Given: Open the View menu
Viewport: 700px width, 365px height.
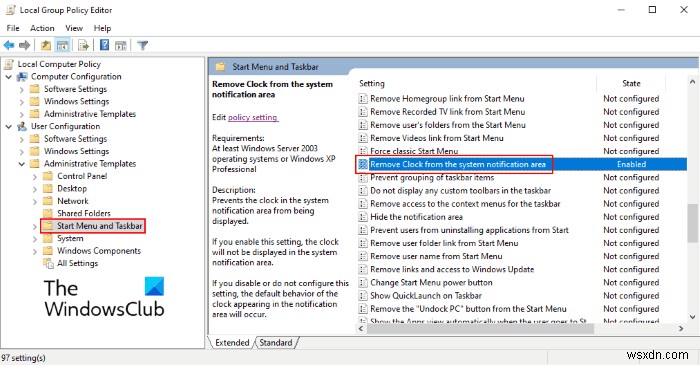Looking at the screenshot, I should click(74, 28).
